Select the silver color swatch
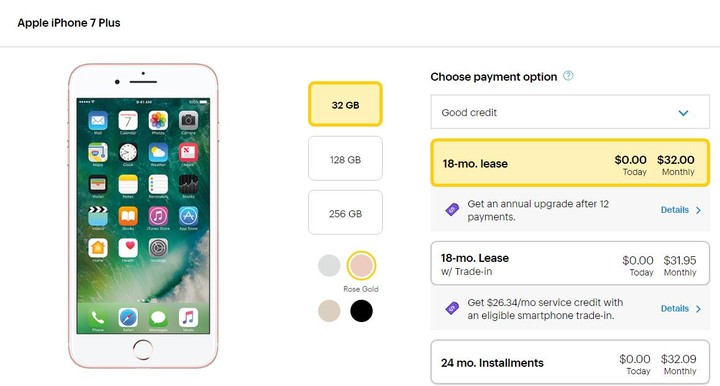This screenshot has height=386, width=720. coord(329,265)
